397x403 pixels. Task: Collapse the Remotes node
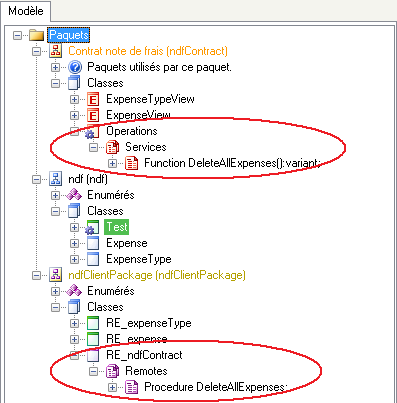pos(94,371)
